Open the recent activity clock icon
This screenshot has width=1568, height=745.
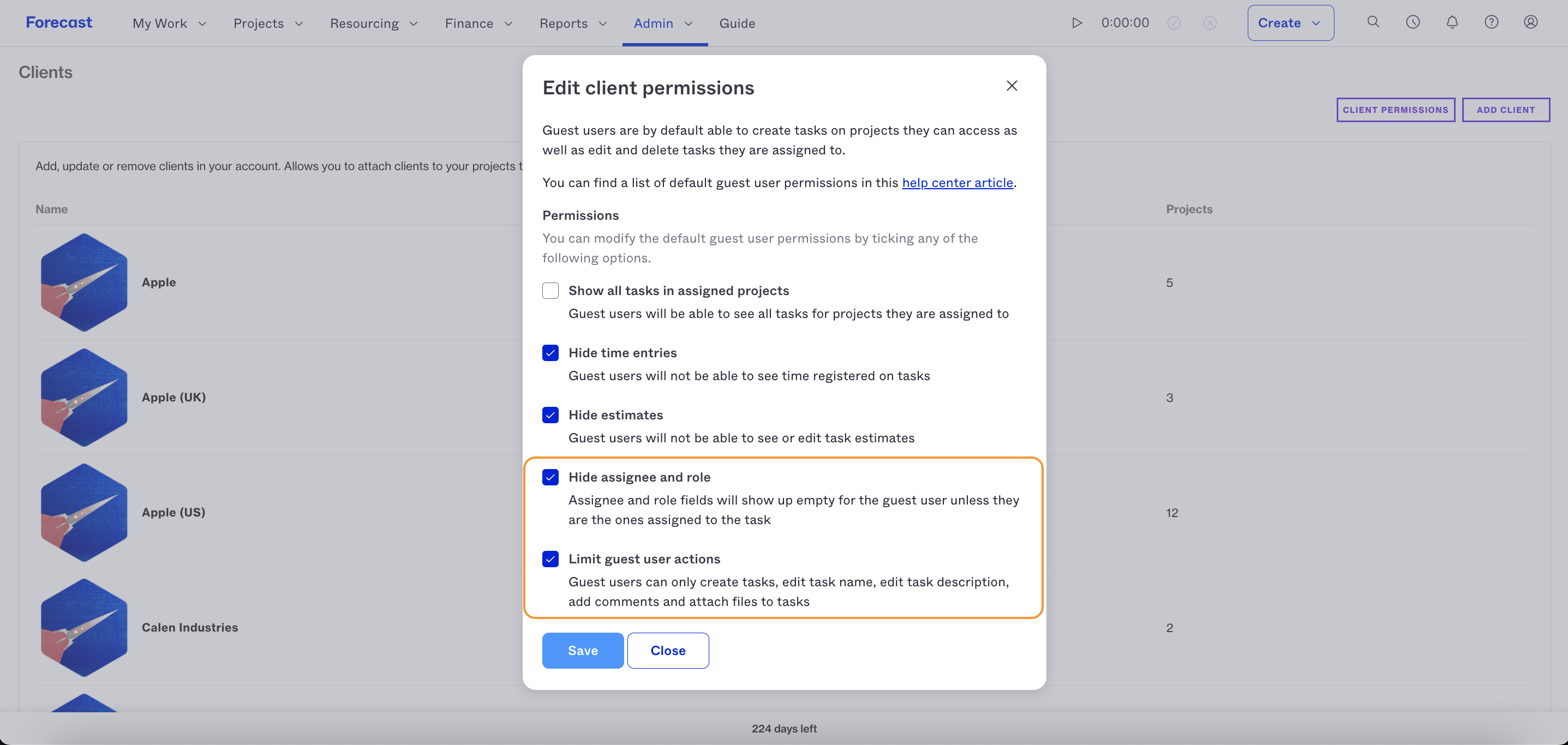(x=1413, y=22)
